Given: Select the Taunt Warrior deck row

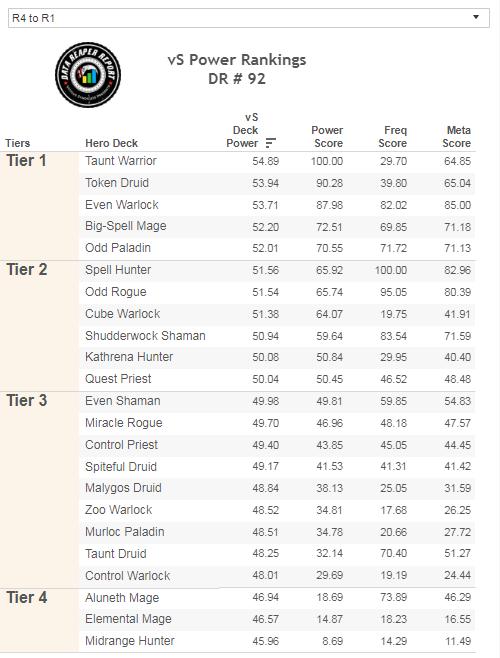Looking at the screenshot, I should click(277, 161).
